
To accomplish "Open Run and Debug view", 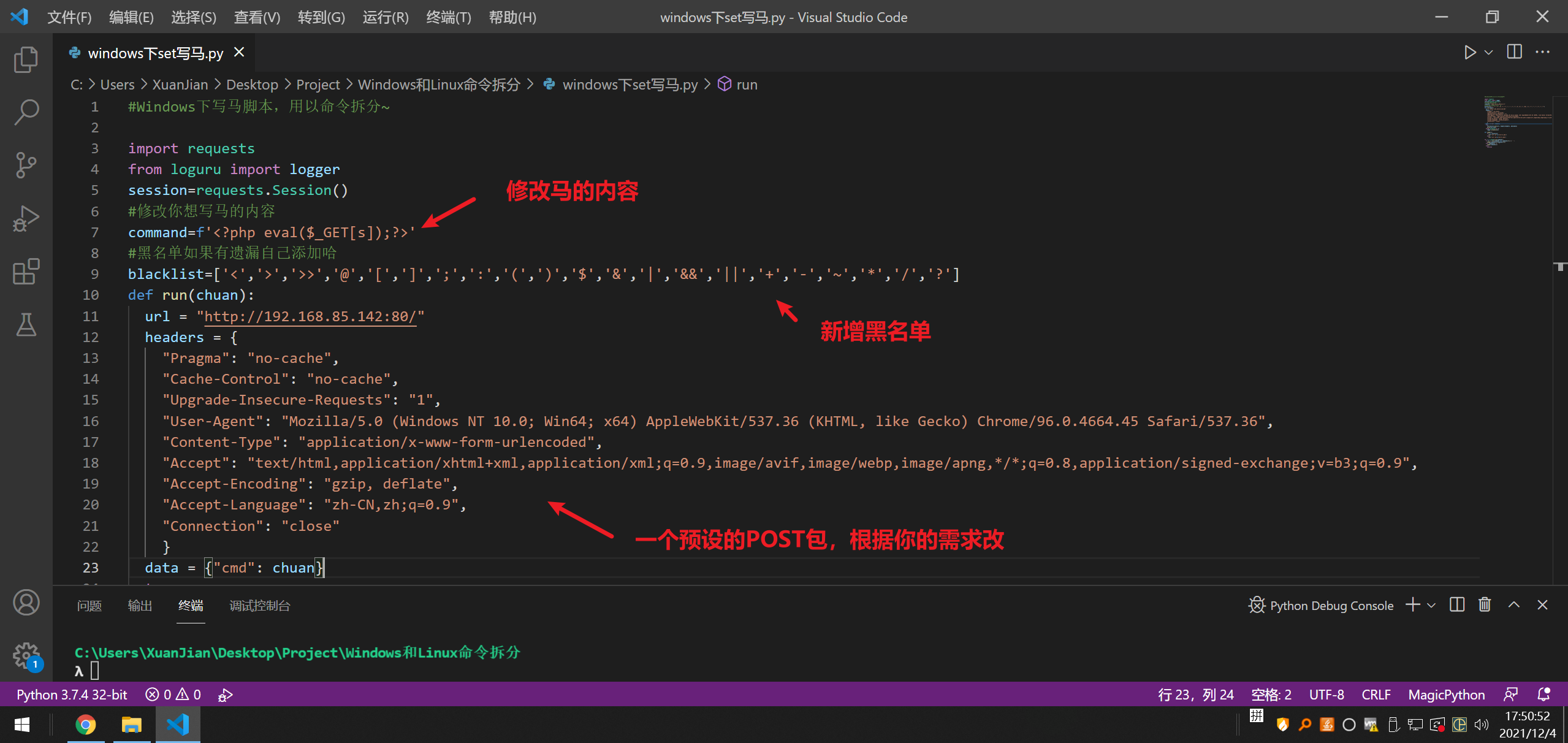I will 26,219.
